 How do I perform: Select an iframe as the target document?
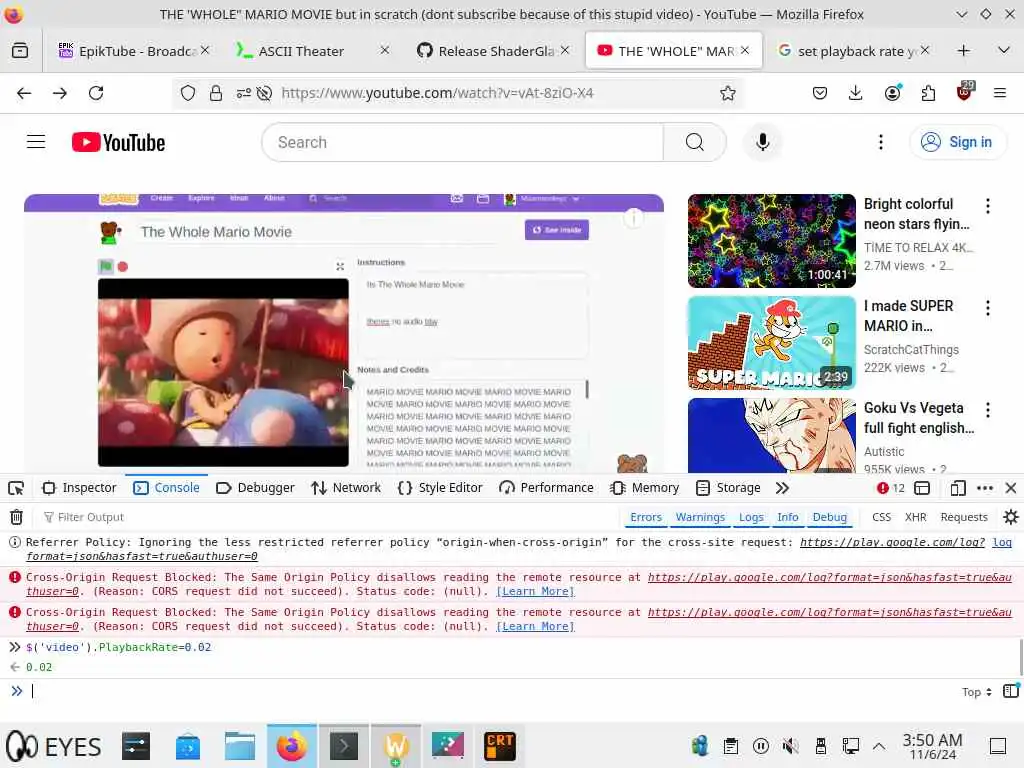[922, 488]
